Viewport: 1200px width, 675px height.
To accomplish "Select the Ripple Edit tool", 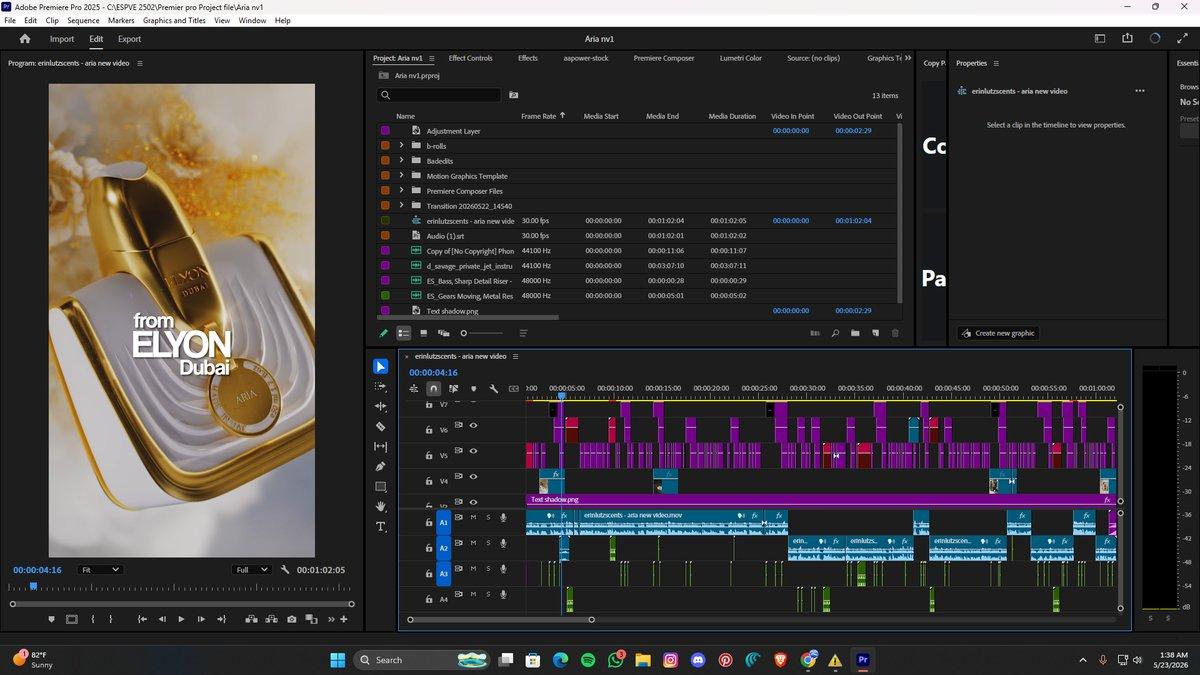I will (380, 406).
